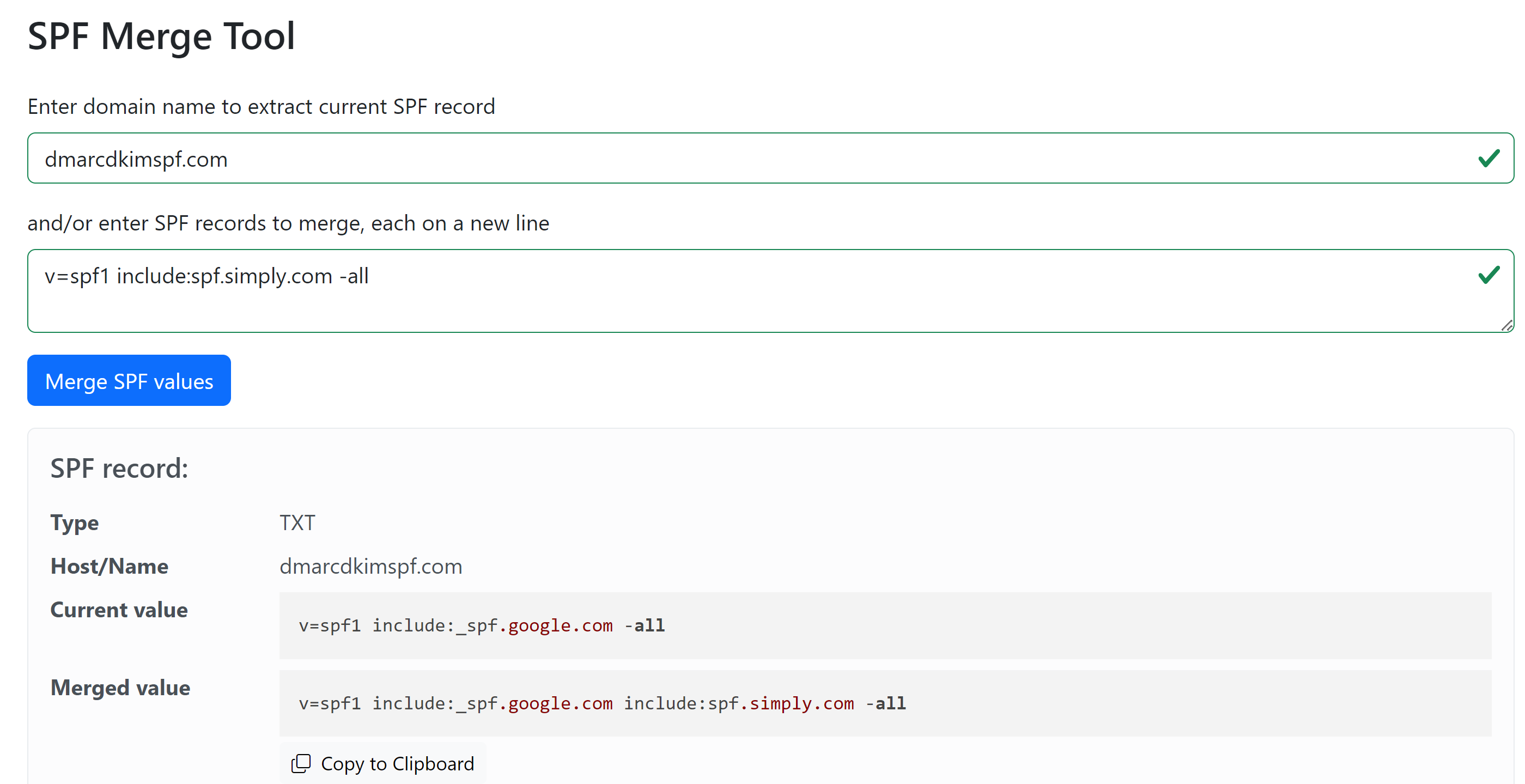Click the Current value code block
The image size is (1525, 784).
885,625
